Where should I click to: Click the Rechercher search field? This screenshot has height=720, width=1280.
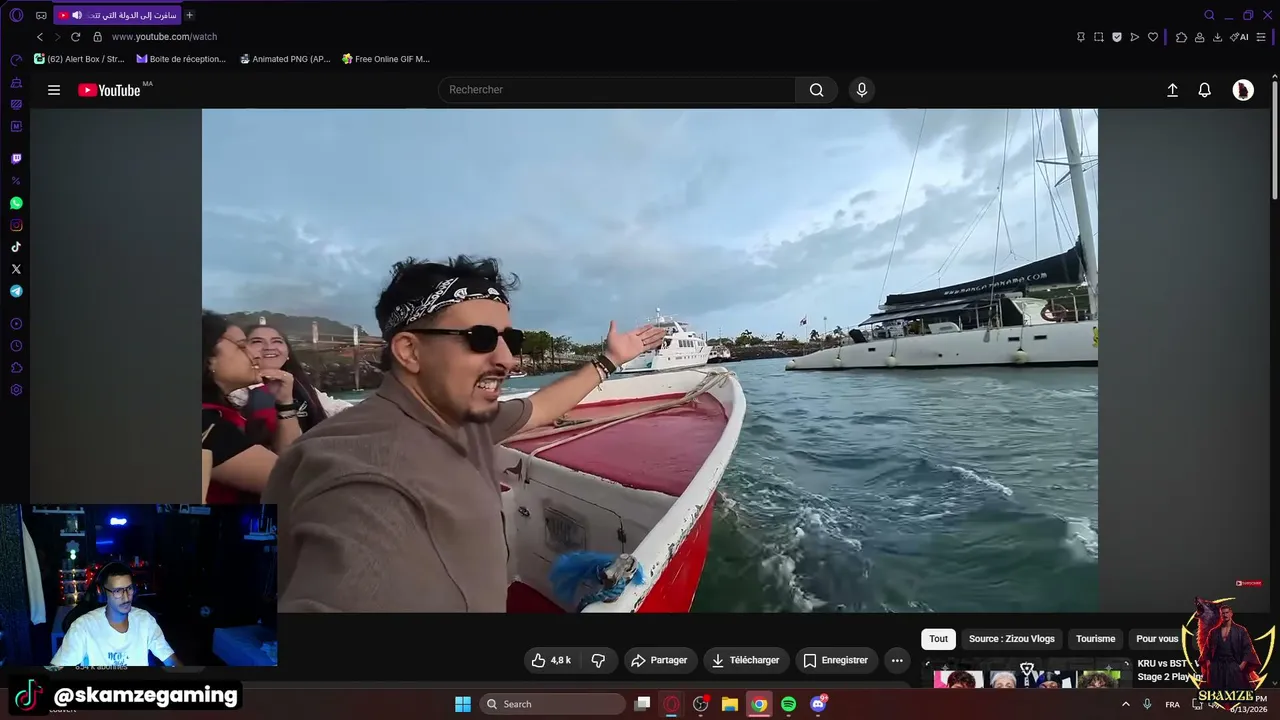(x=617, y=90)
